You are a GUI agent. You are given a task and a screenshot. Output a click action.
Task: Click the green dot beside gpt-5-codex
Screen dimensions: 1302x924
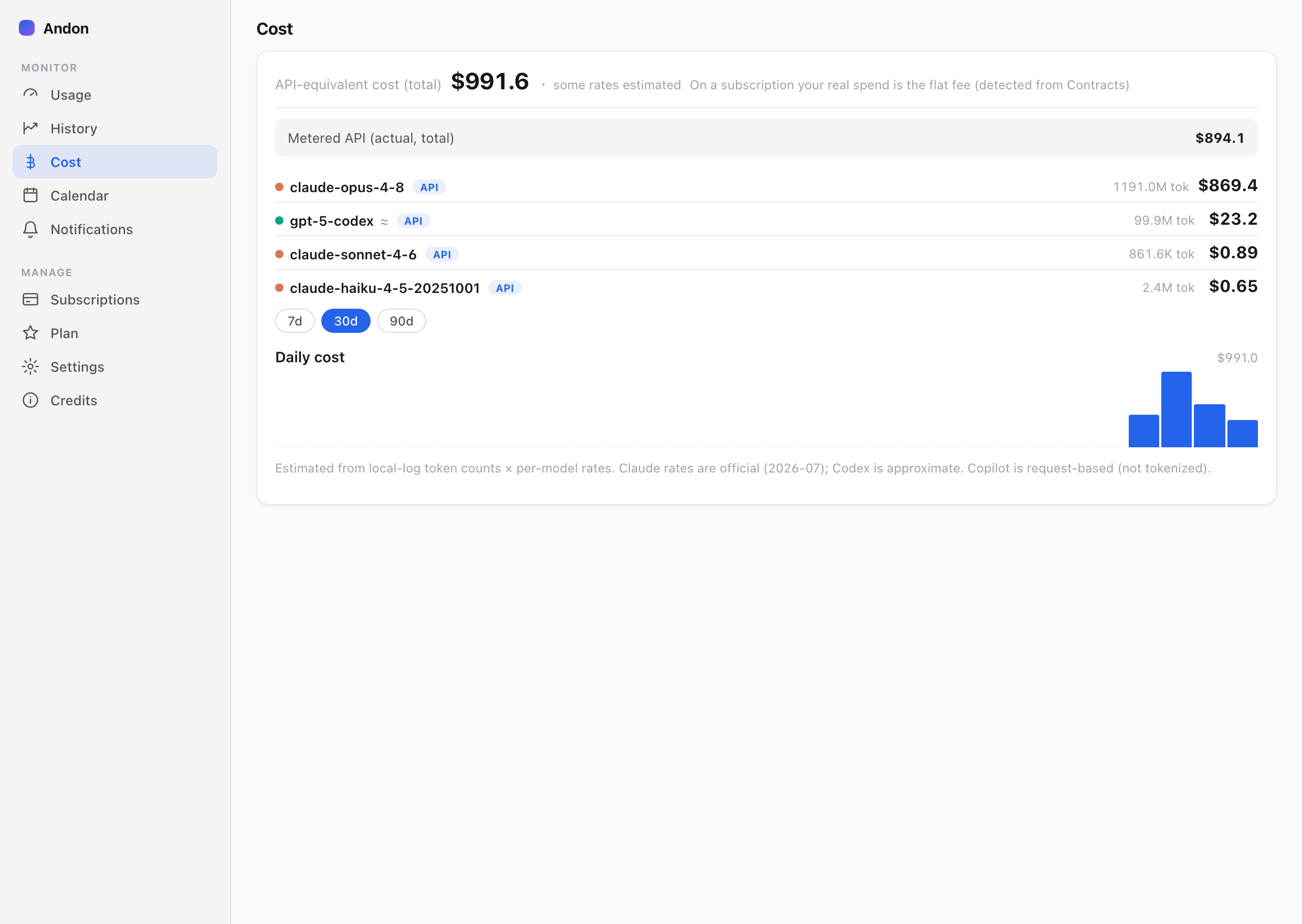(x=279, y=220)
